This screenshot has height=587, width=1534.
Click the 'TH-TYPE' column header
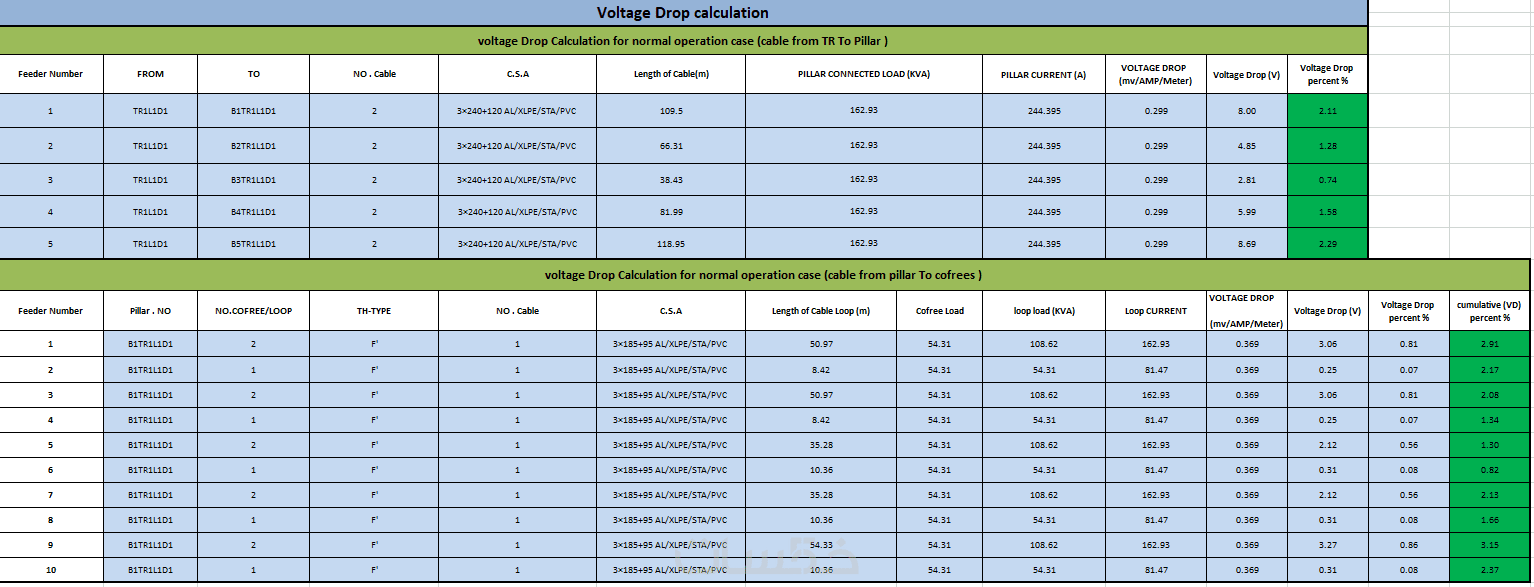pos(374,311)
